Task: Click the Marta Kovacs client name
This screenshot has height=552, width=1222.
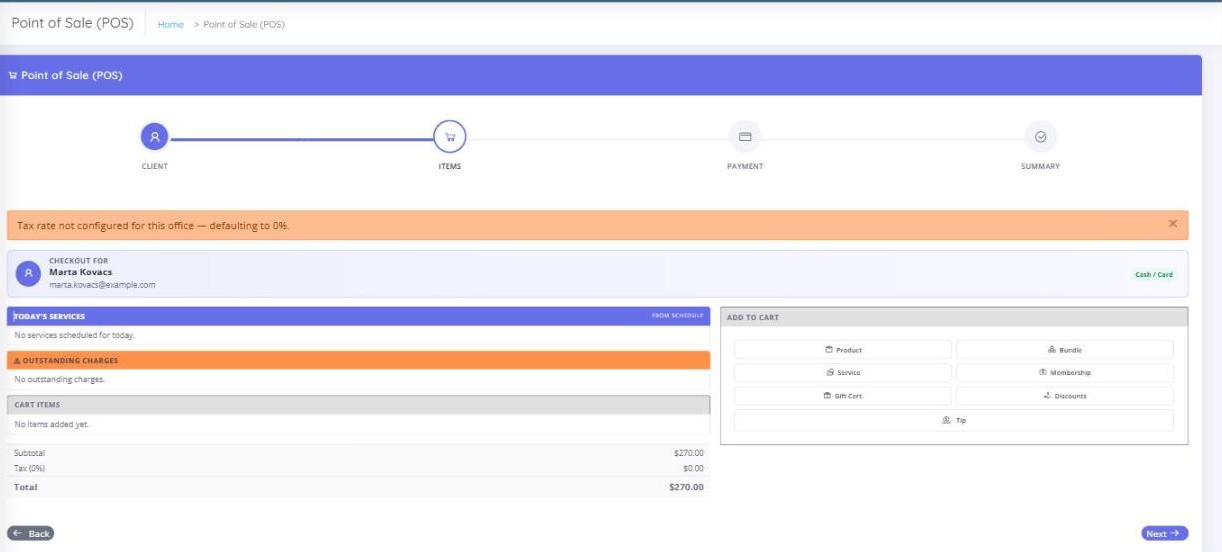Action: point(80,272)
